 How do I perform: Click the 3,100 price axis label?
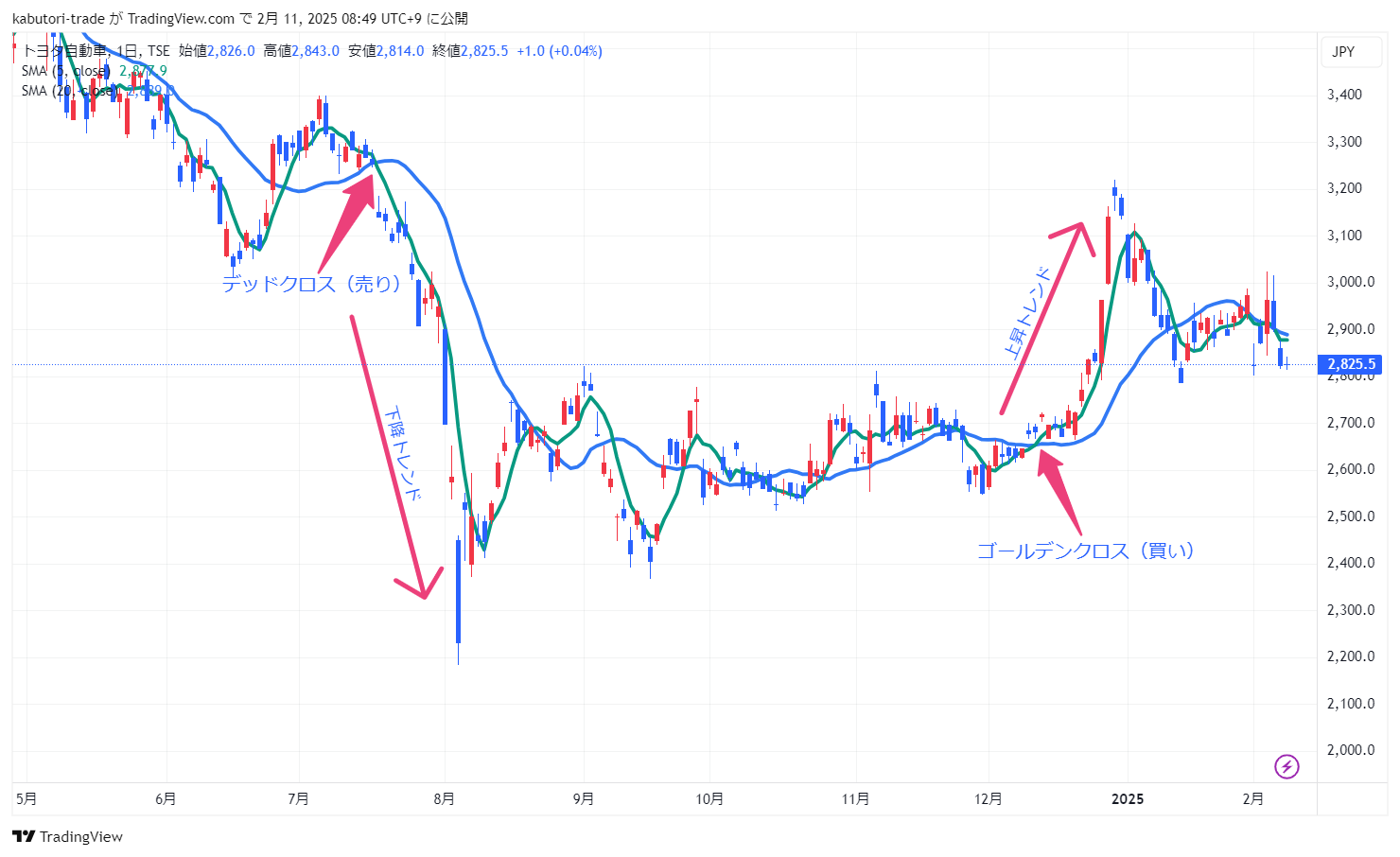(x=1344, y=236)
